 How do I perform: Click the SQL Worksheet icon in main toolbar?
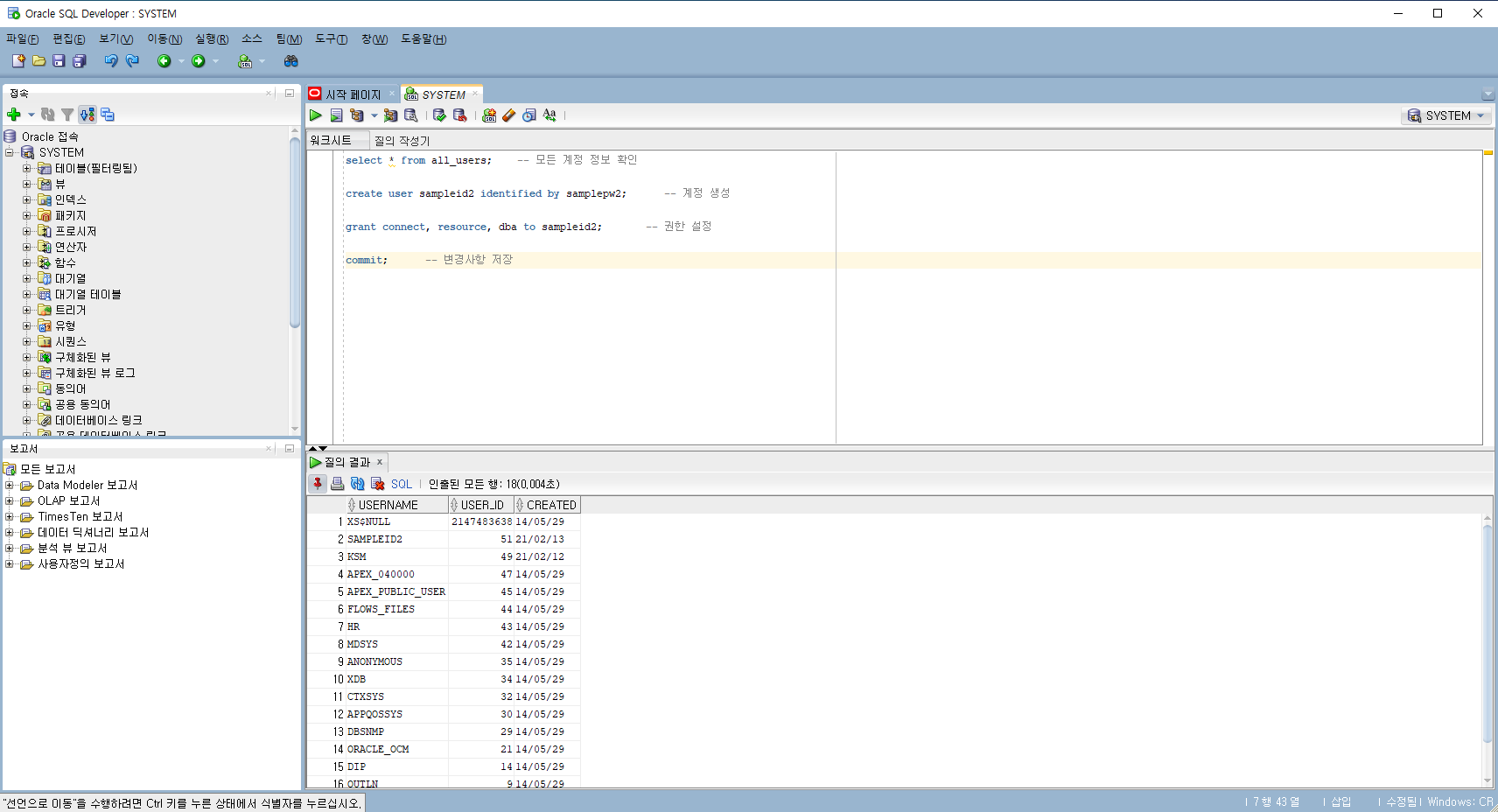(245, 61)
